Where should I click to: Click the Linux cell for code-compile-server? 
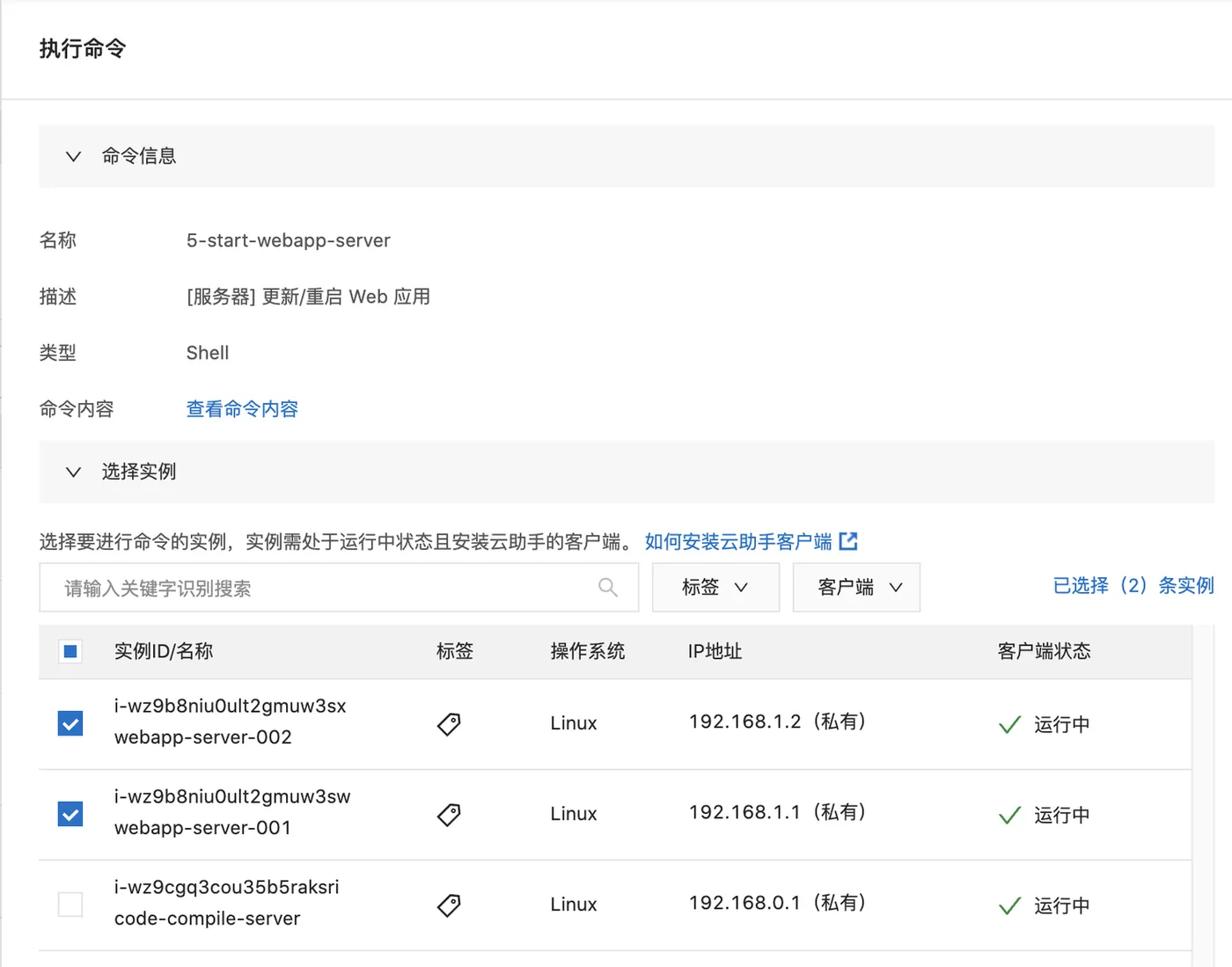[x=574, y=905]
